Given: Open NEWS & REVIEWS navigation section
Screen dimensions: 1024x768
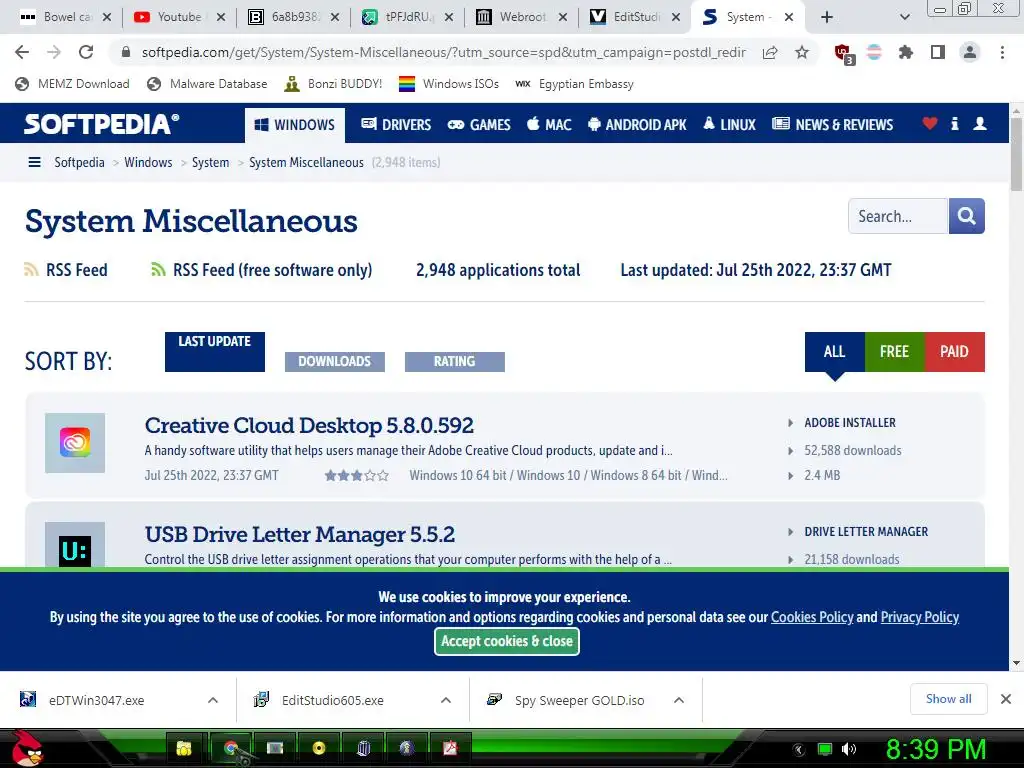Looking at the screenshot, I should (x=832, y=124).
